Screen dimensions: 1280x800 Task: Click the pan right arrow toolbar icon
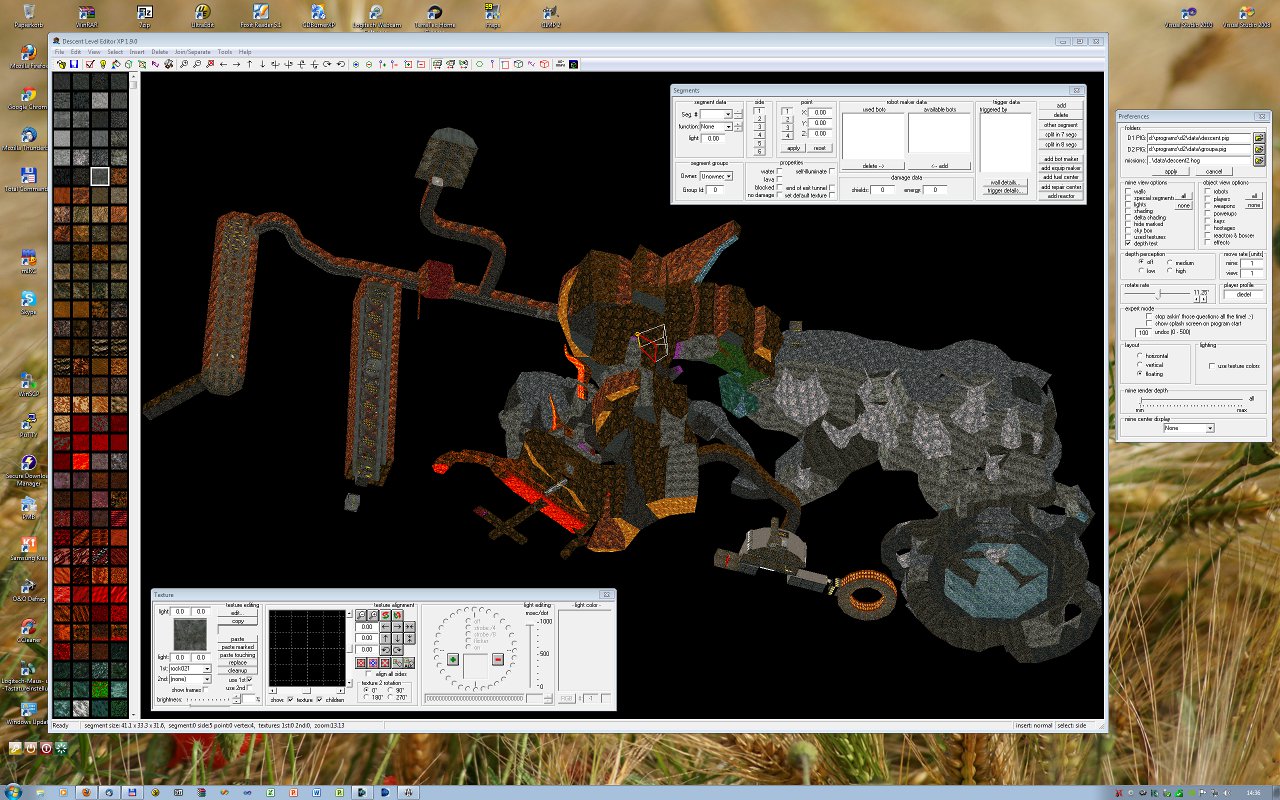coord(236,64)
